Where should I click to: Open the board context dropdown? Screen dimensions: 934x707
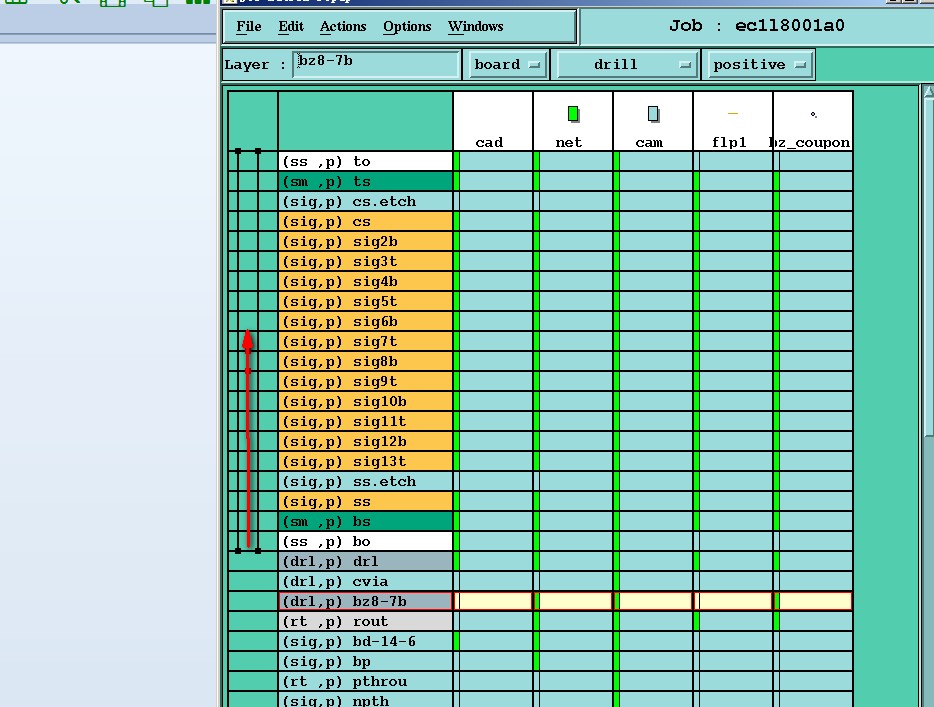506,64
